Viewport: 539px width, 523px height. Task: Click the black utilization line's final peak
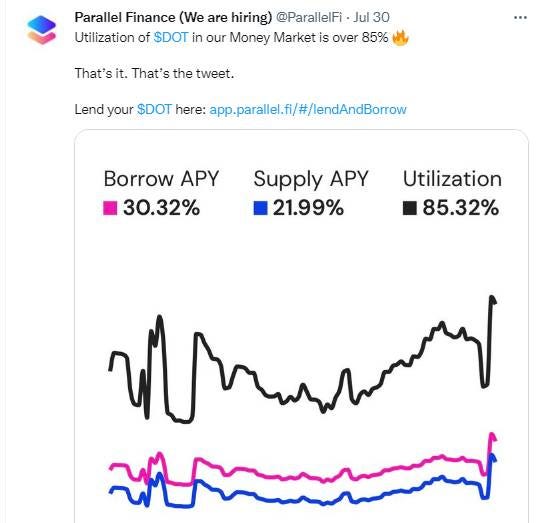point(492,297)
